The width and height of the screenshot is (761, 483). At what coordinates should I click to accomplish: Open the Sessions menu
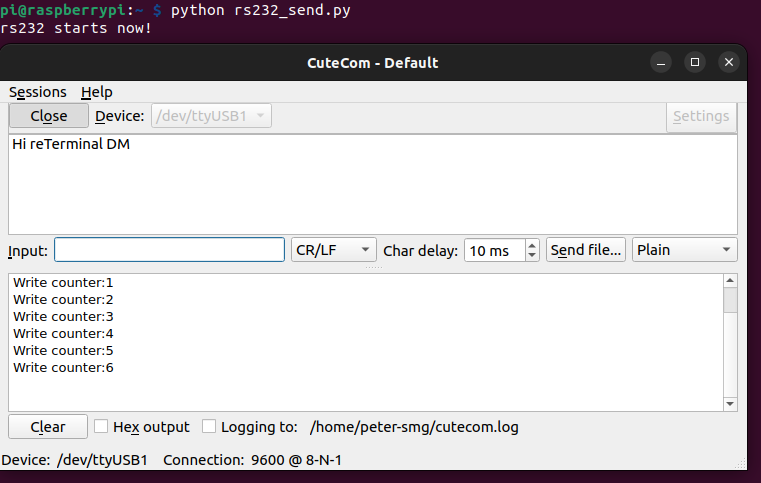click(x=38, y=92)
